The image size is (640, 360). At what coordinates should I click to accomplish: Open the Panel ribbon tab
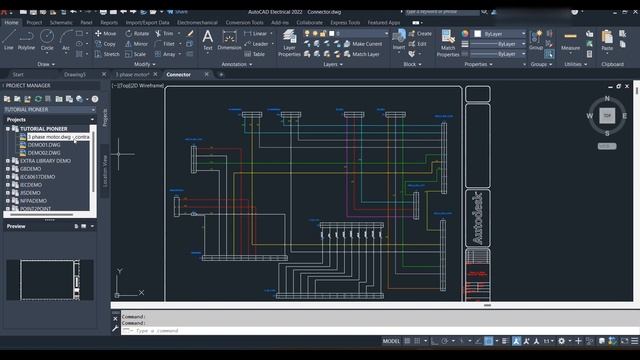point(86,22)
